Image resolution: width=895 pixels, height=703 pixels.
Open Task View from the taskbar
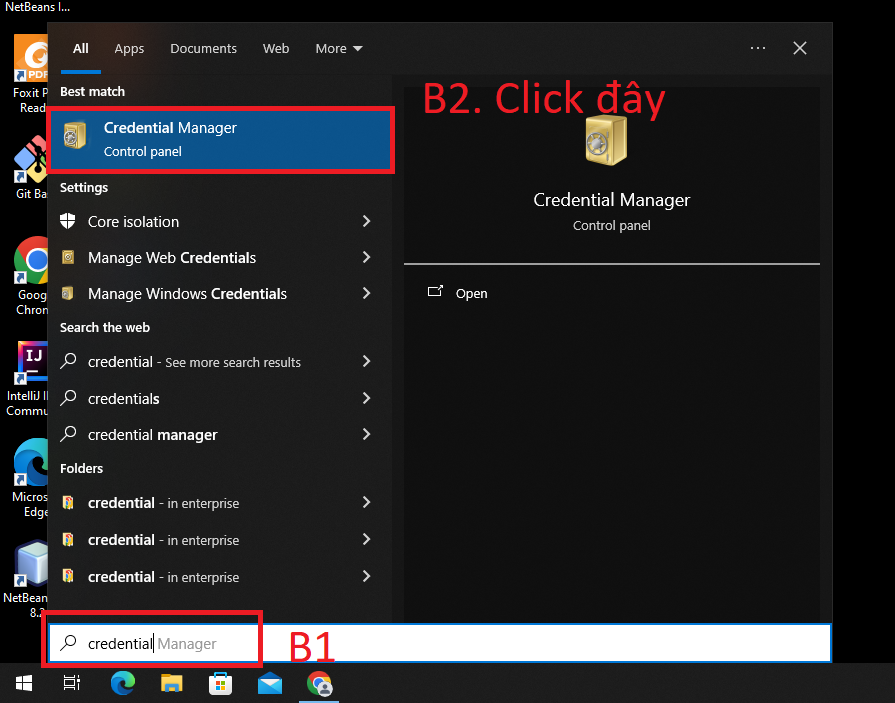click(x=72, y=683)
